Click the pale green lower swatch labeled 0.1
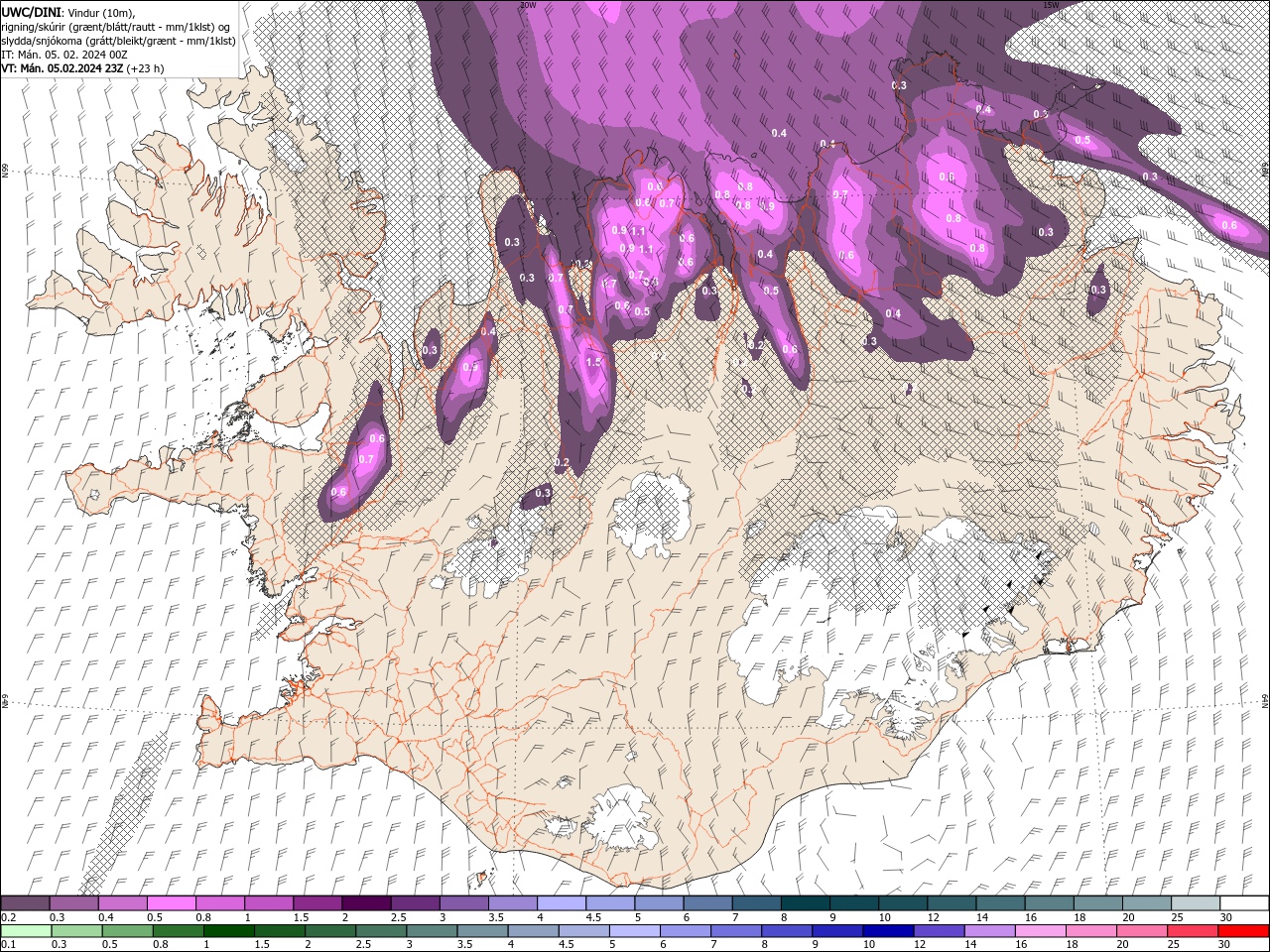This screenshot has height=952, width=1270. coord(26,931)
